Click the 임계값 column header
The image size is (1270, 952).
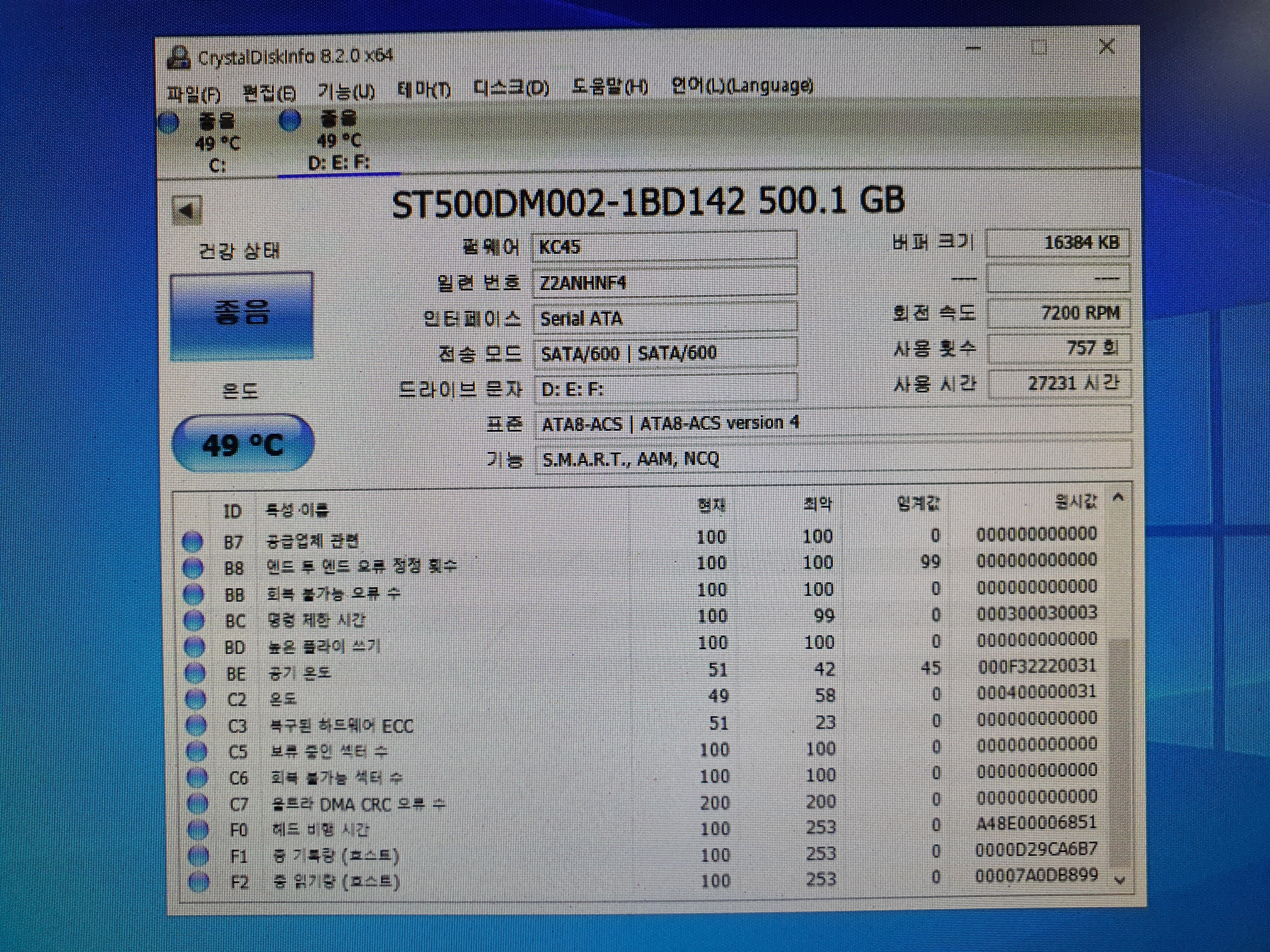pos(918,504)
